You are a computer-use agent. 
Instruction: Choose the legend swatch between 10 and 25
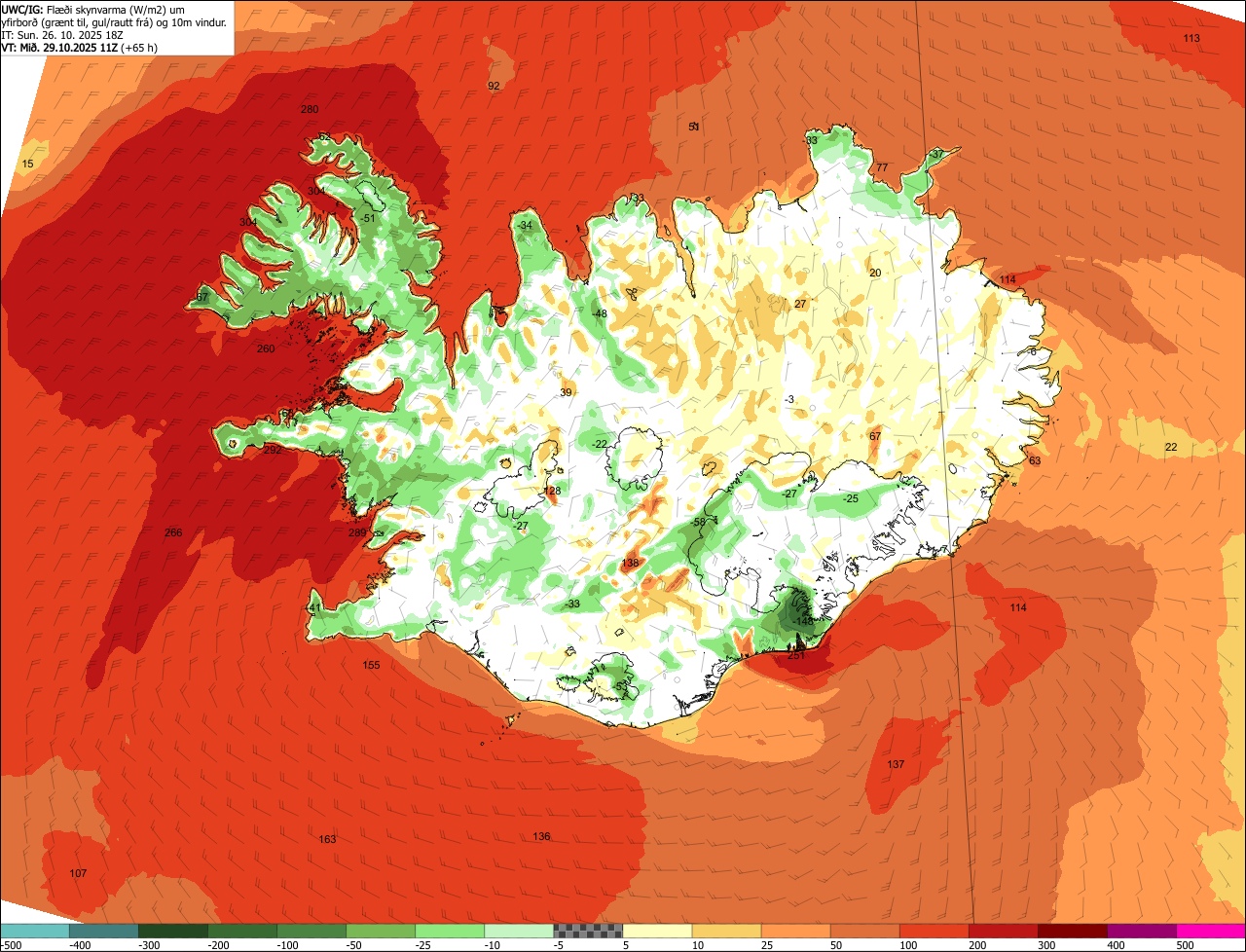726,931
